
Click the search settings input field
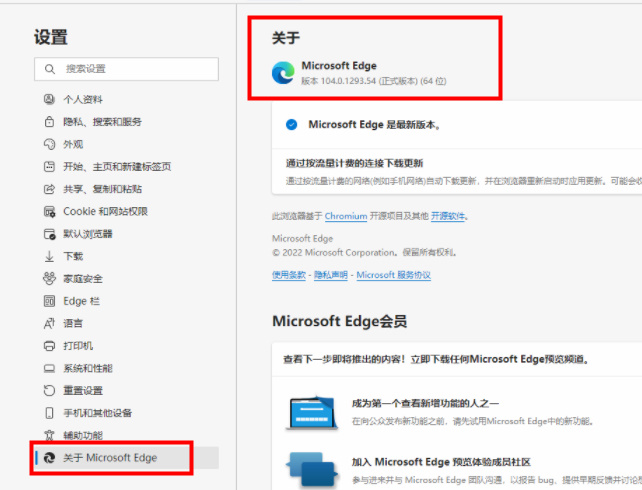pyautogui.click(x=126, y=69)
